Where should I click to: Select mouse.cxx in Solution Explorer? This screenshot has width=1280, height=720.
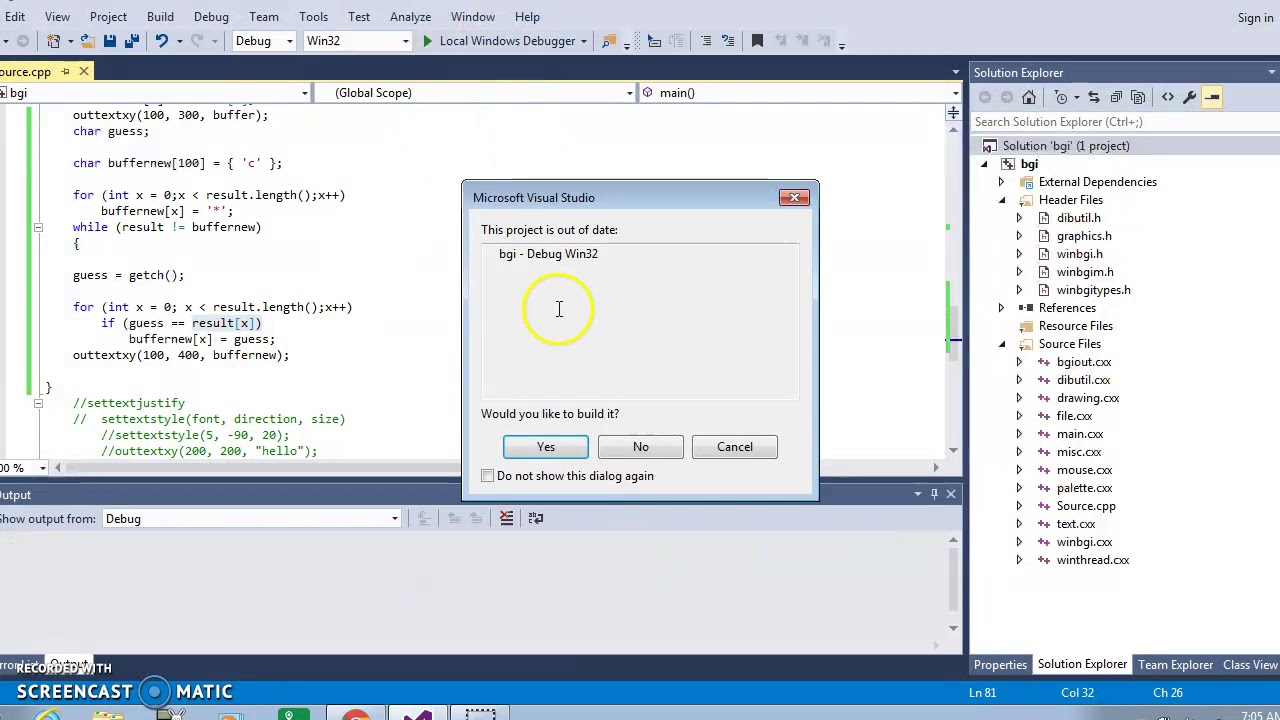[1084, 470]
